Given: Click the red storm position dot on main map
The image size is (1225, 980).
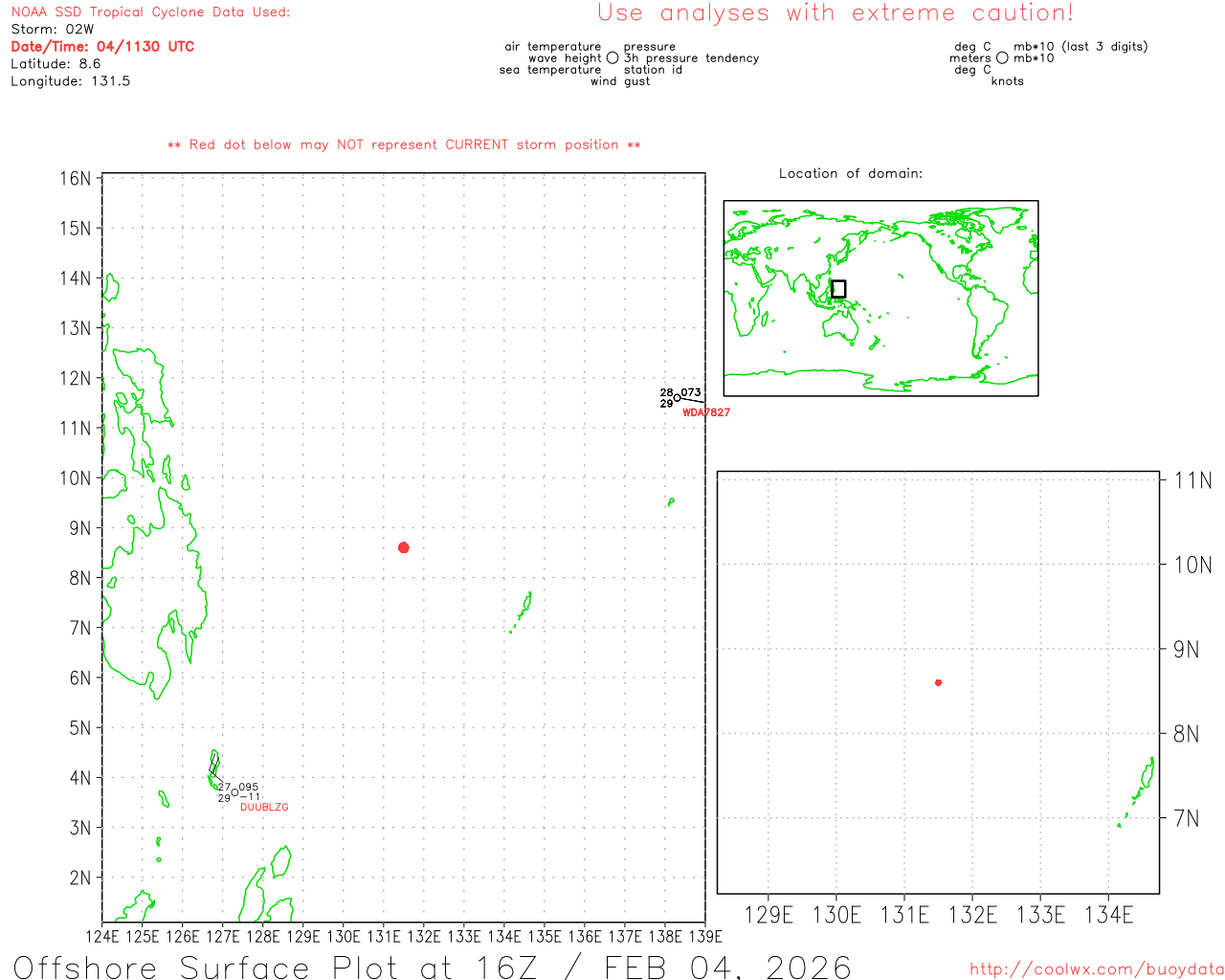Looking at the screenshot, I should click(x=403, y=547).
